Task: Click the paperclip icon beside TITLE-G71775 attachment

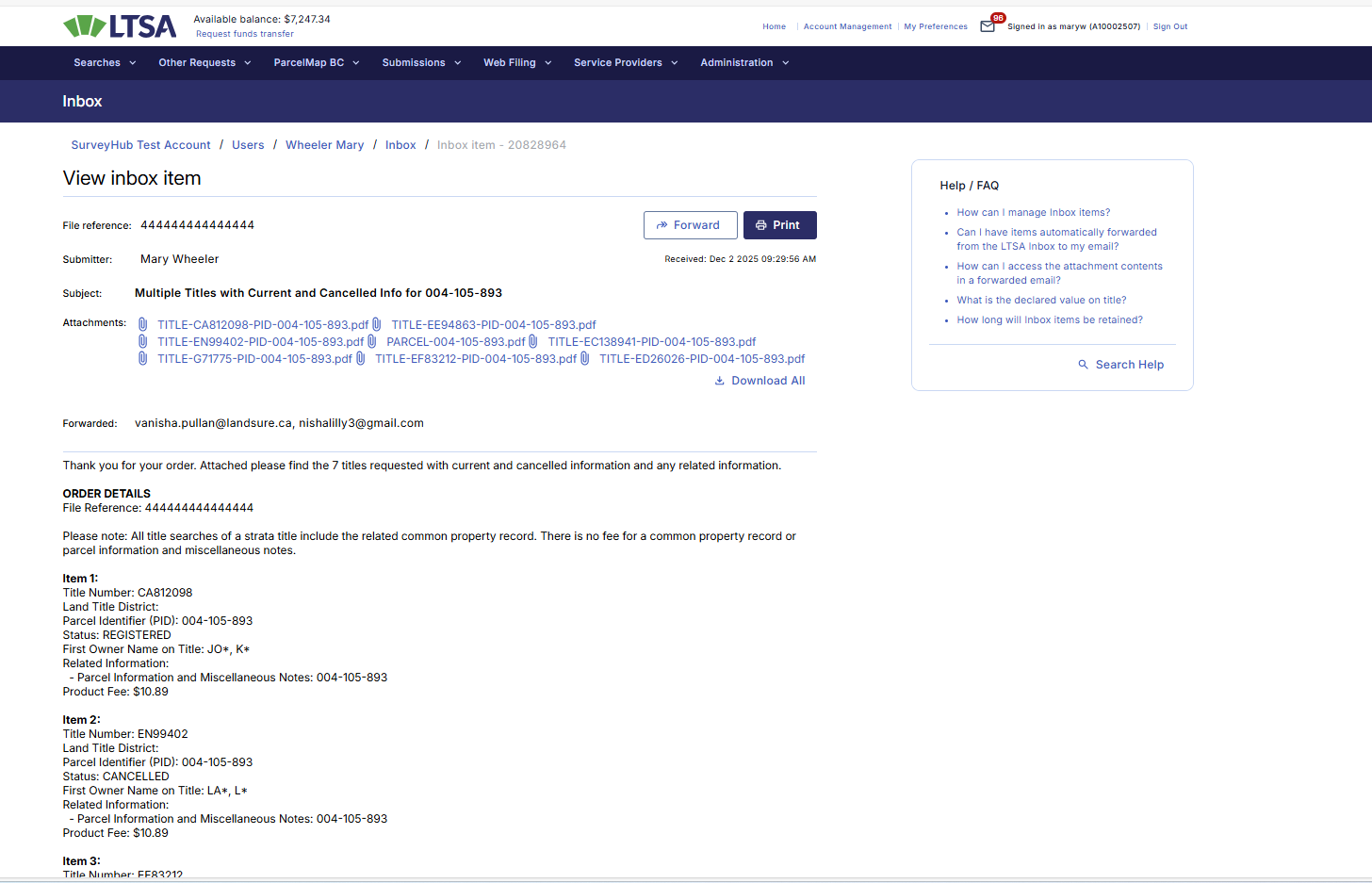Action: coord(143,358)
